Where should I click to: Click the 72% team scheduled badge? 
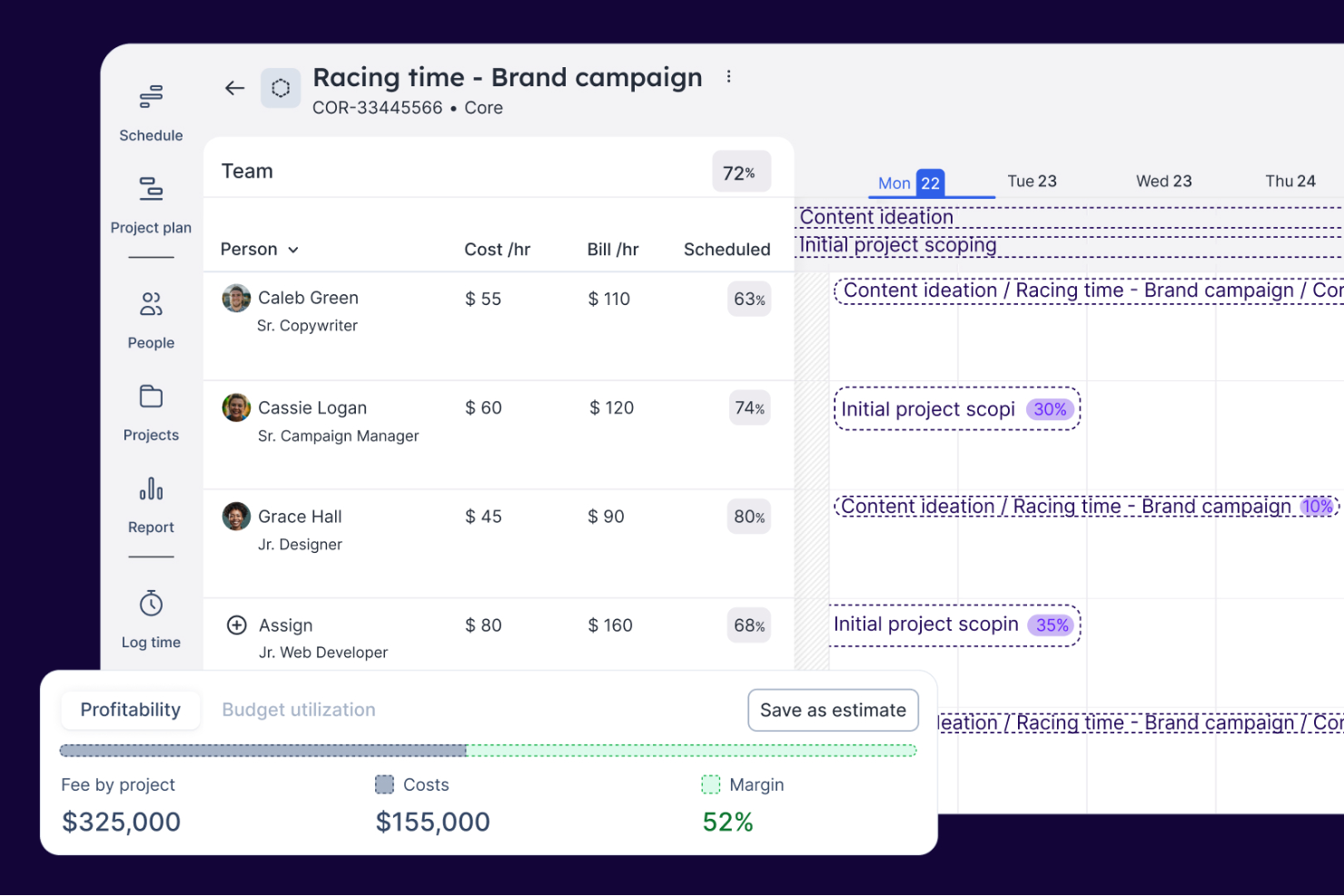742,172
